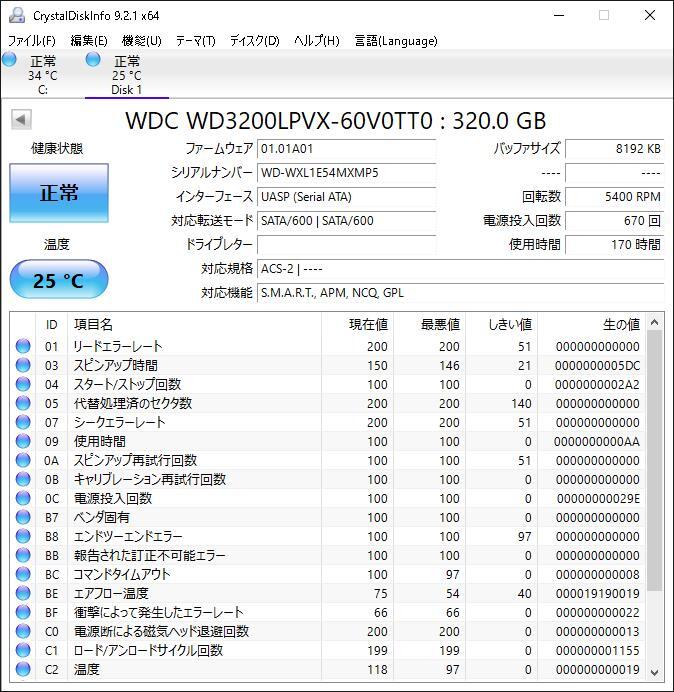Click the インターフェース field UASP (Serial ATA)
The height and width of the screenshot is (692, 674).
click(346, 197)
